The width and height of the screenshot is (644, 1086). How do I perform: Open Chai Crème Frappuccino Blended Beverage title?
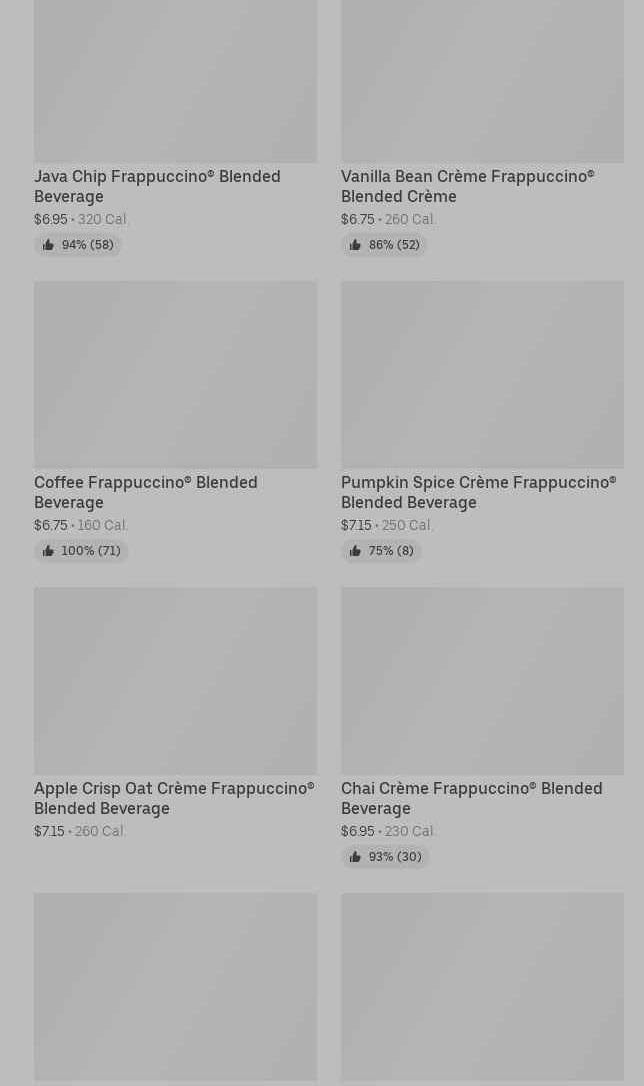[x=471, y=798]
